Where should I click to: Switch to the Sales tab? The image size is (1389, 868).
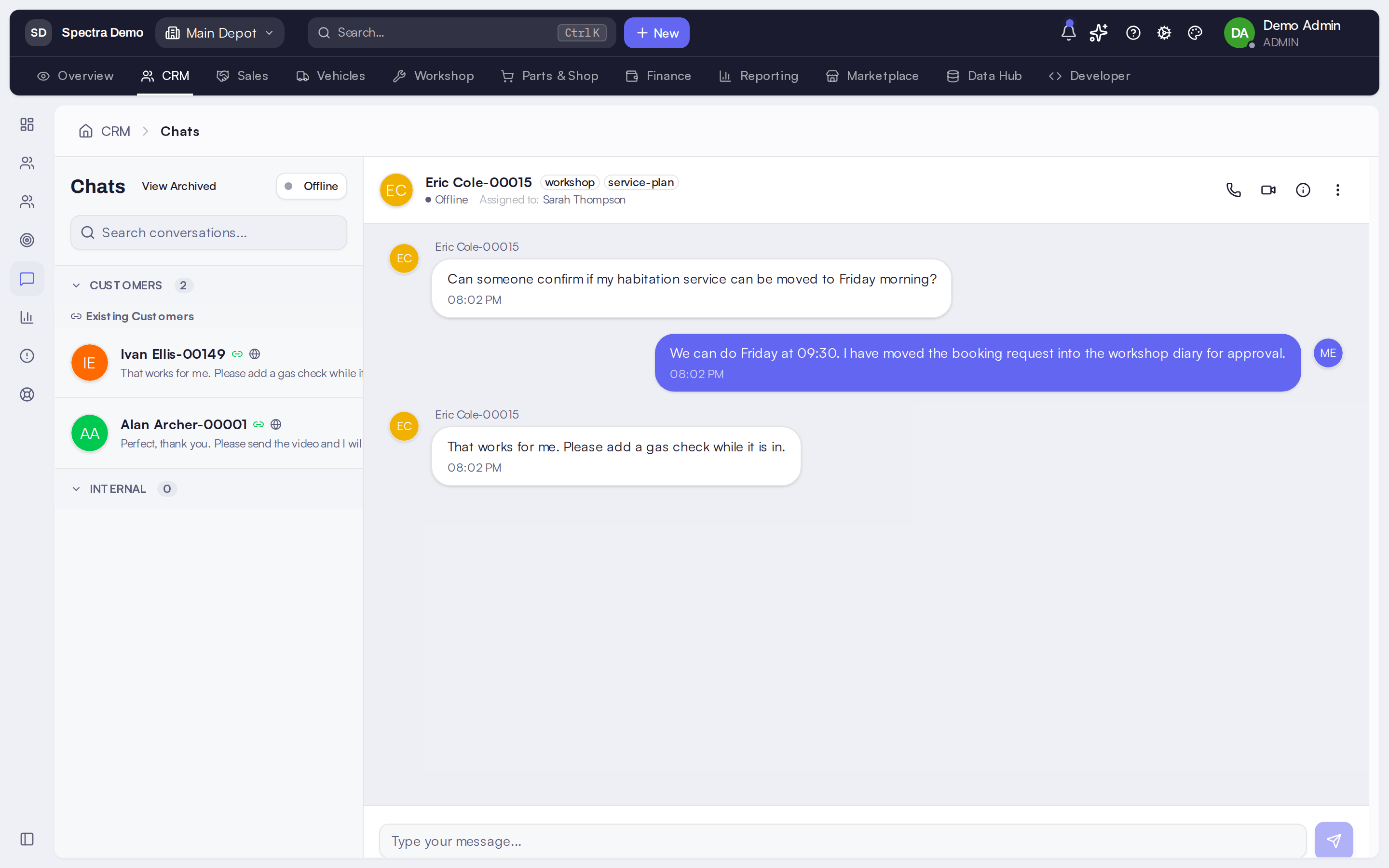(242, 76)
